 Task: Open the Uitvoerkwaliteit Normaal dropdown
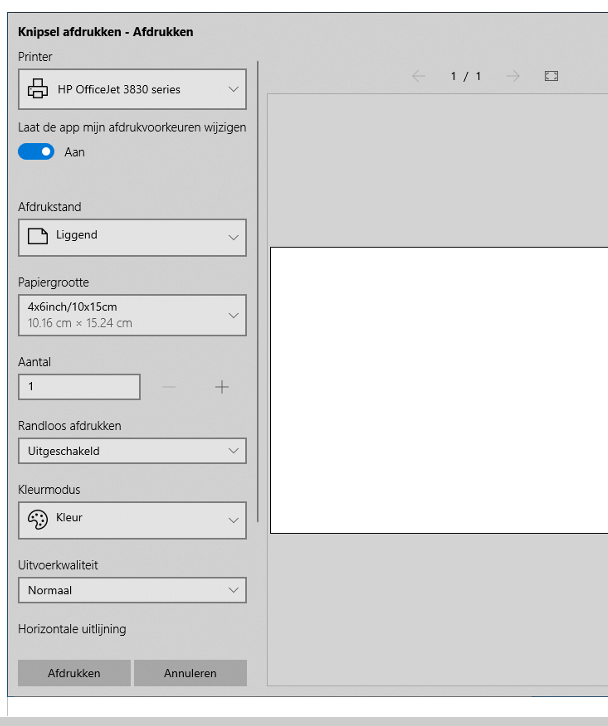click(x=132, y=590)
